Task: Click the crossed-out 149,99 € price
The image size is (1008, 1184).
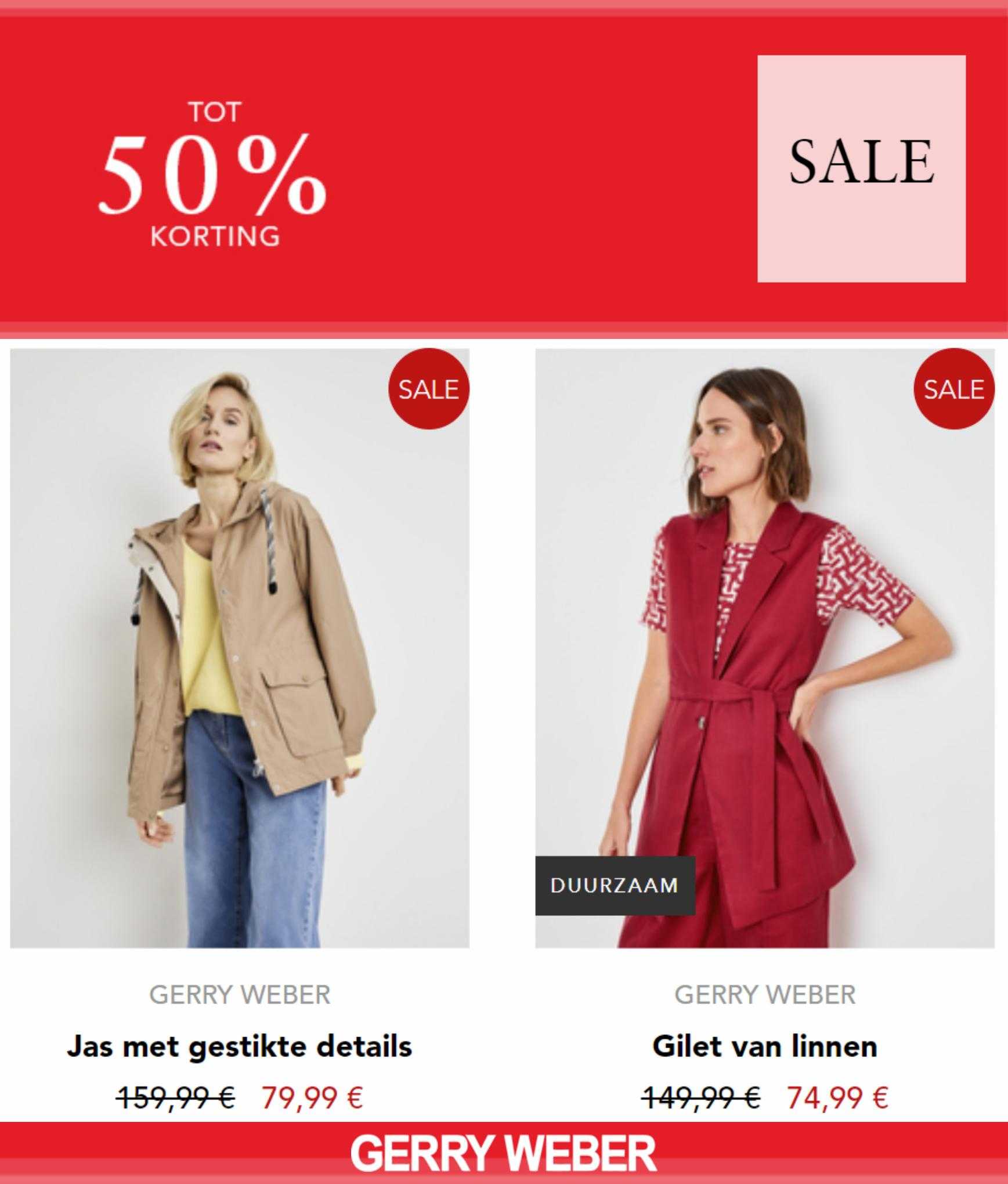Action: tap(701, 1098)
